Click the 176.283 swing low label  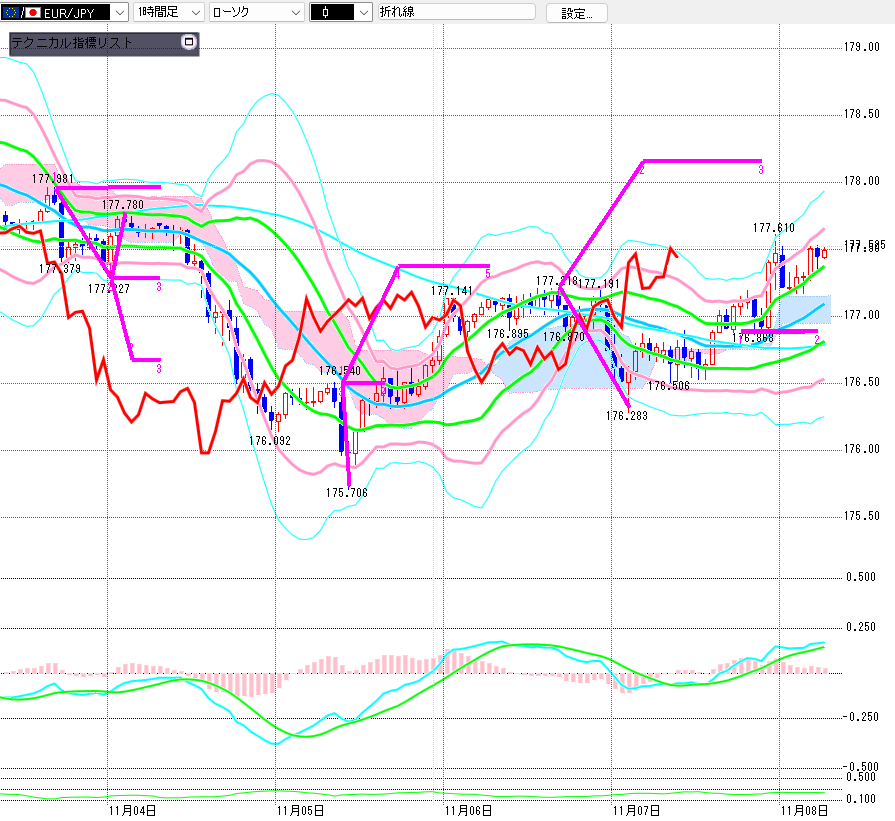tap(626, 415)
